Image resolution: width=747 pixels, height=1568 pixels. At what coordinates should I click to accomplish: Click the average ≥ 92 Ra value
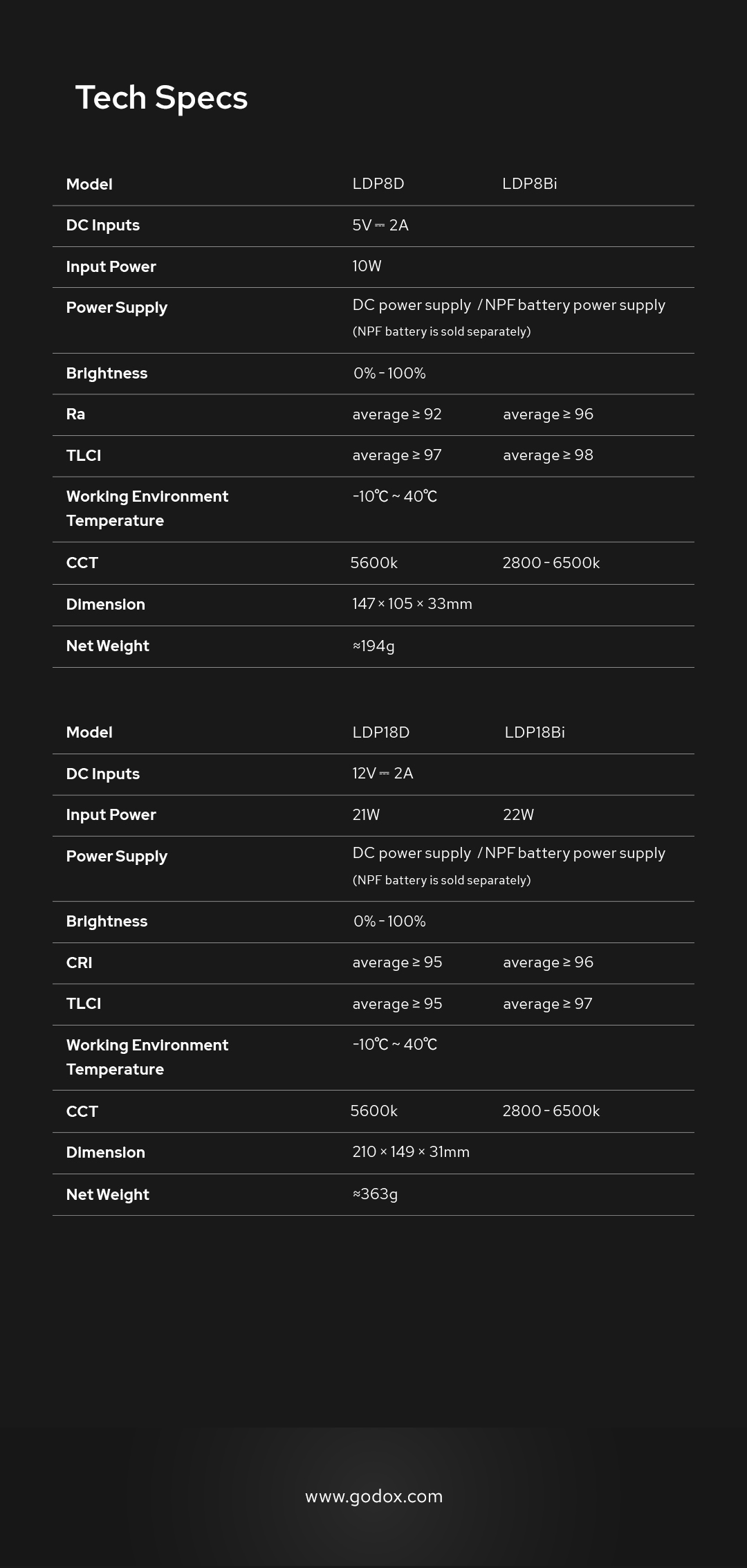[x=396, y=414]
